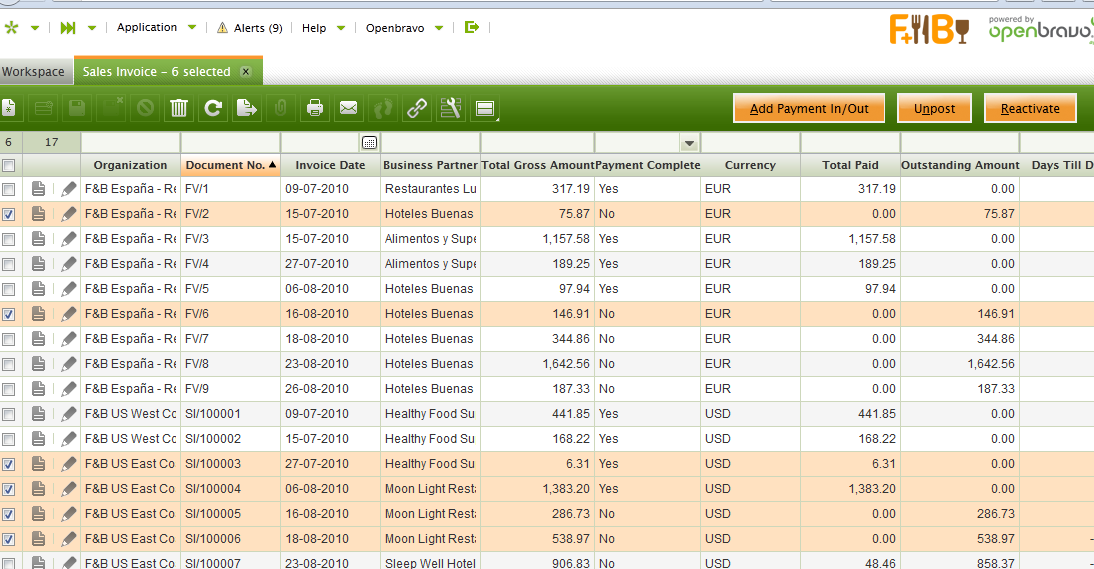Click the green logout icon

[x=472, y=28]
